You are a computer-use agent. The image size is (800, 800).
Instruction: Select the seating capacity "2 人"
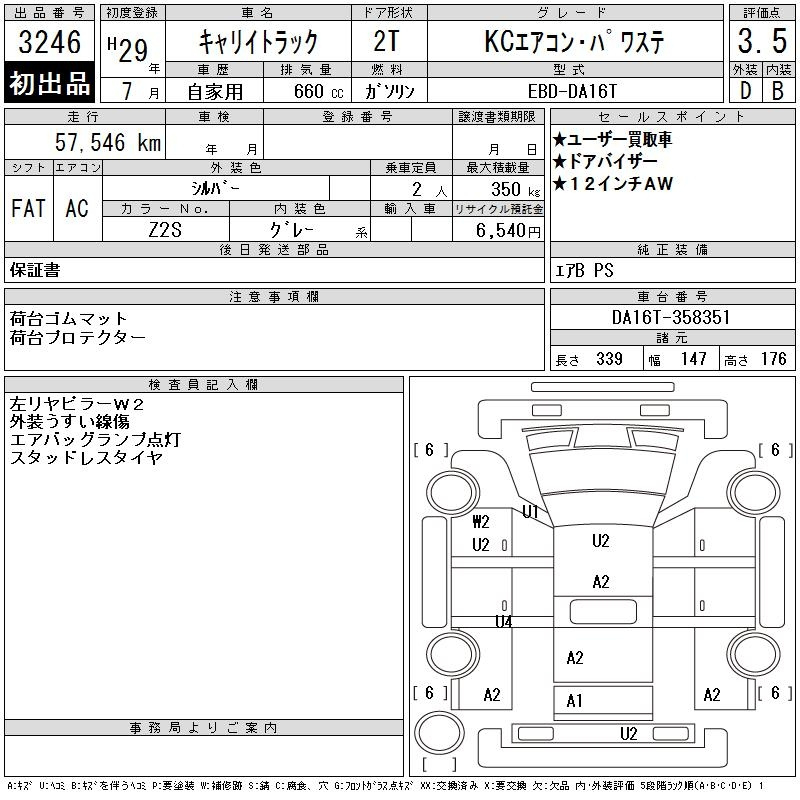(x=430, y=190)
